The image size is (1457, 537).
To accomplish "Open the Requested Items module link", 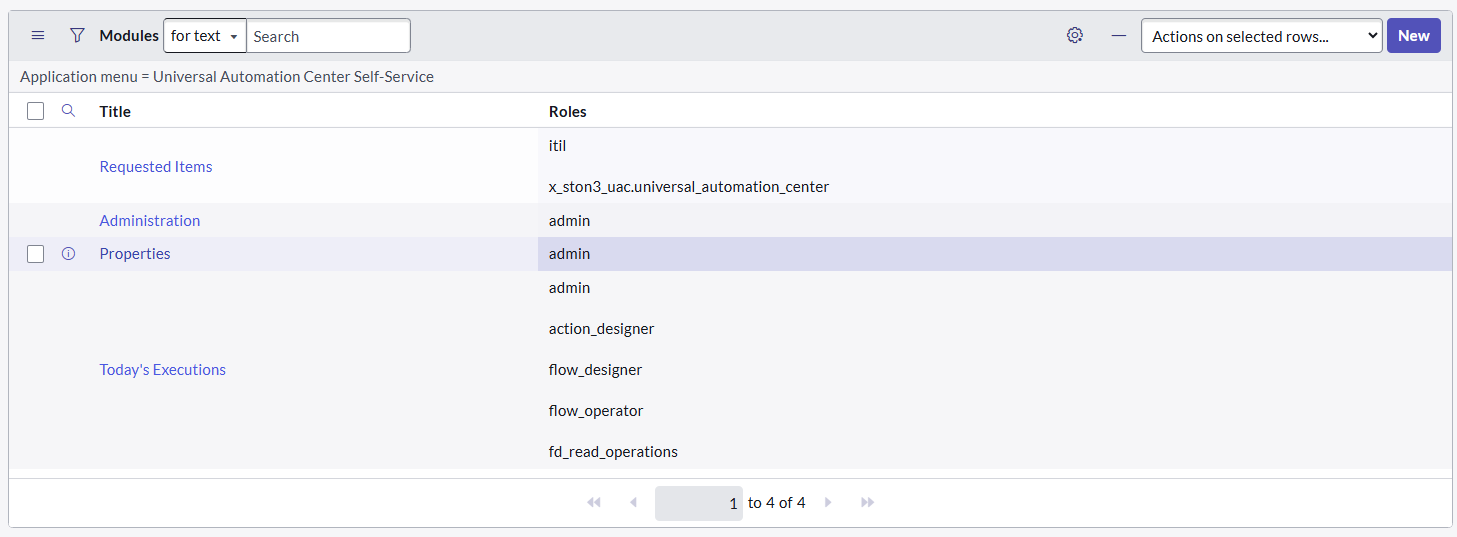I will click(x=156, y=167).
